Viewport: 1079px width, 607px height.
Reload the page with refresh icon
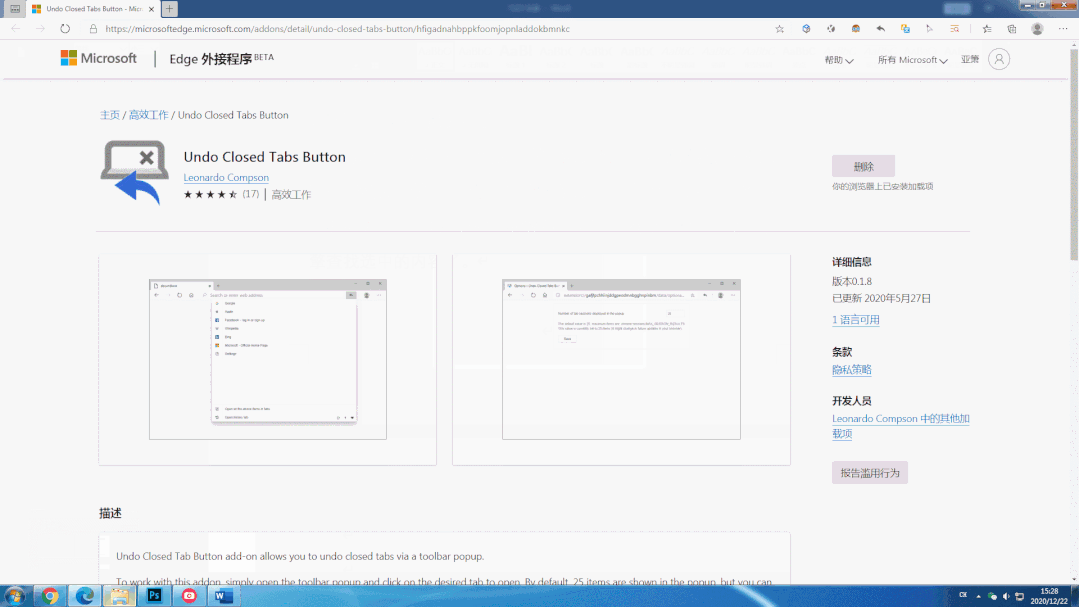click(65, 29)
